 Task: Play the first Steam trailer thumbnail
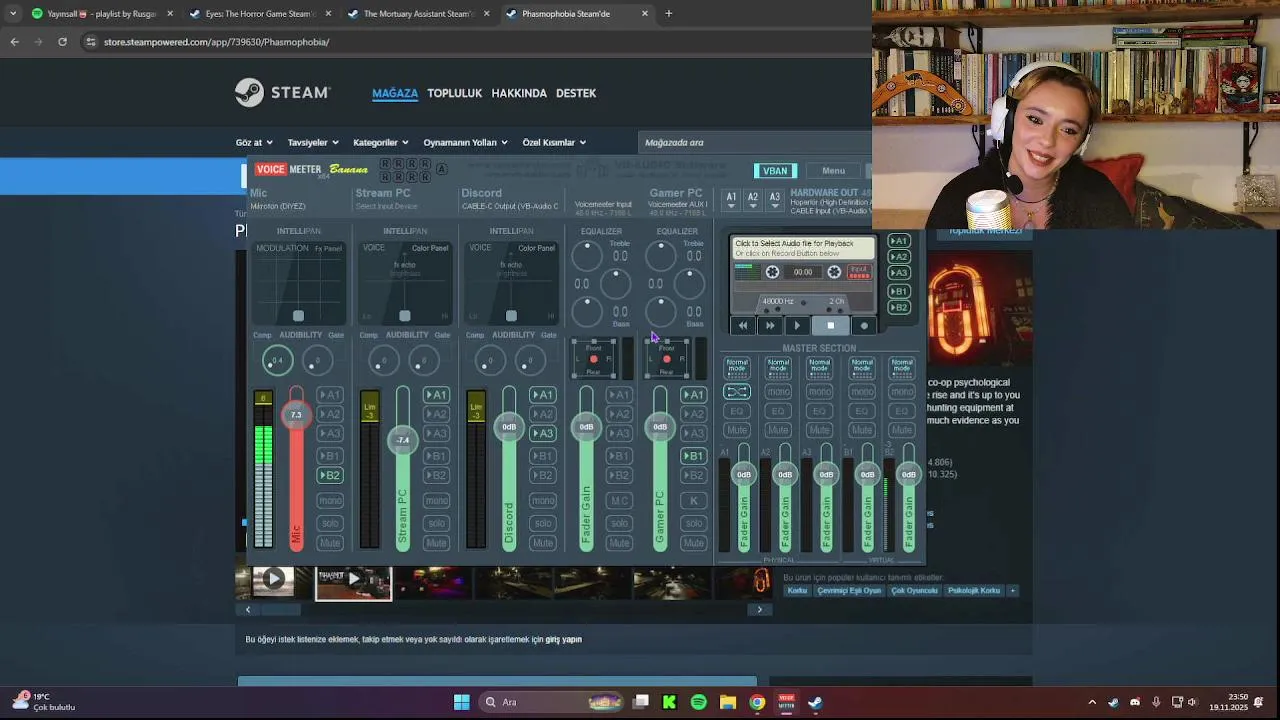pyautogui.click(x=272, y=578)
